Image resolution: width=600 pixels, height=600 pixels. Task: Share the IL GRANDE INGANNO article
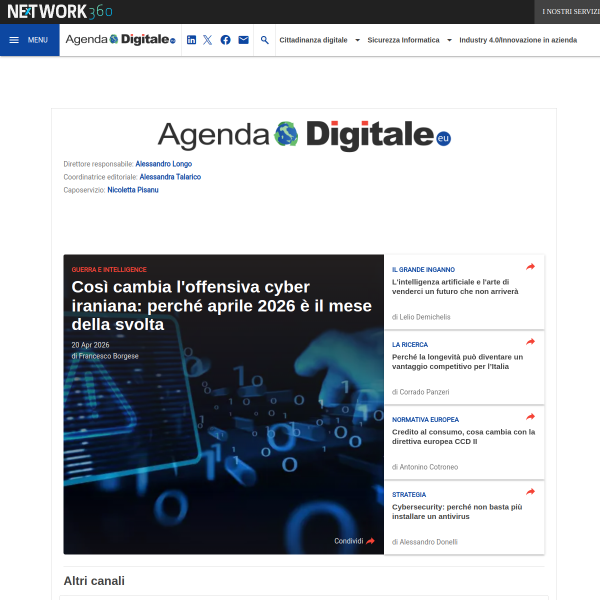click(530, 267)
